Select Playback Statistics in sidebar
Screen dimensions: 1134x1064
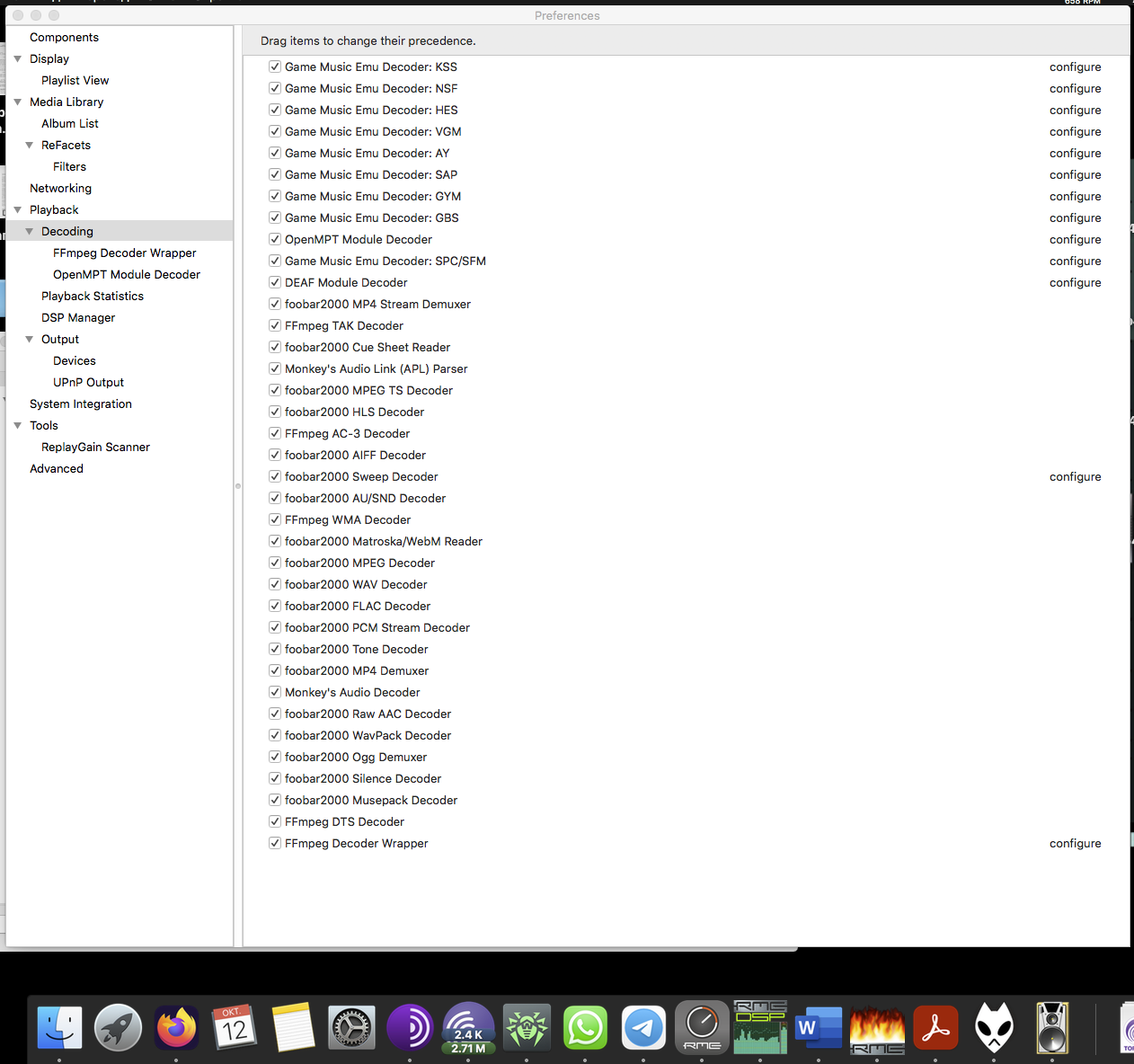tap(93, 296)
